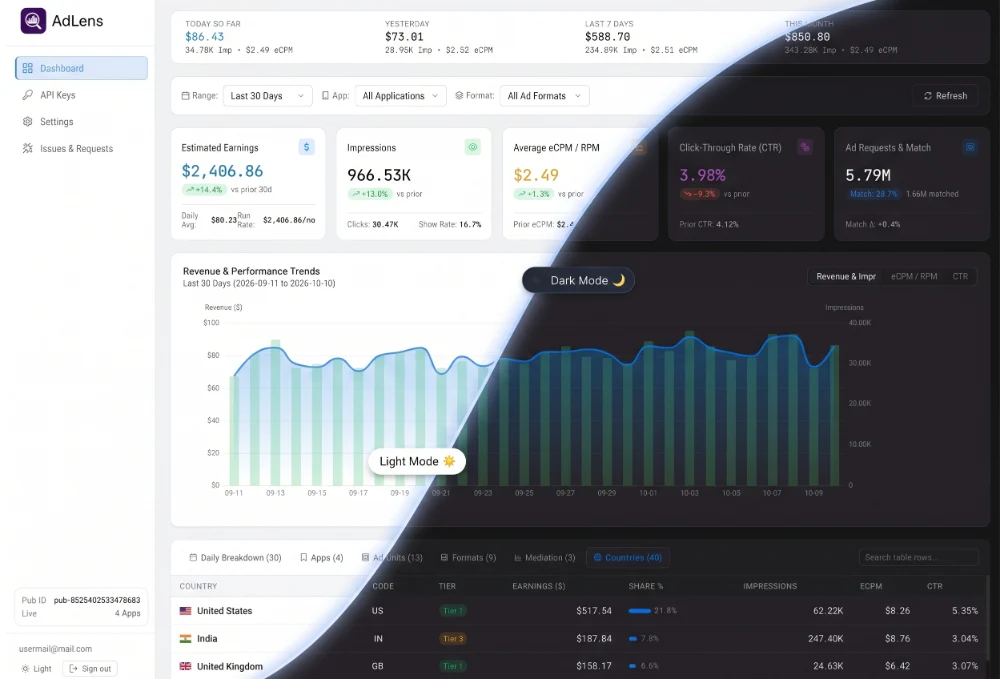The width and height of the screenshot is (1000, 679).
Task: Click the layers icon beside Format
Action: point(459,96)
